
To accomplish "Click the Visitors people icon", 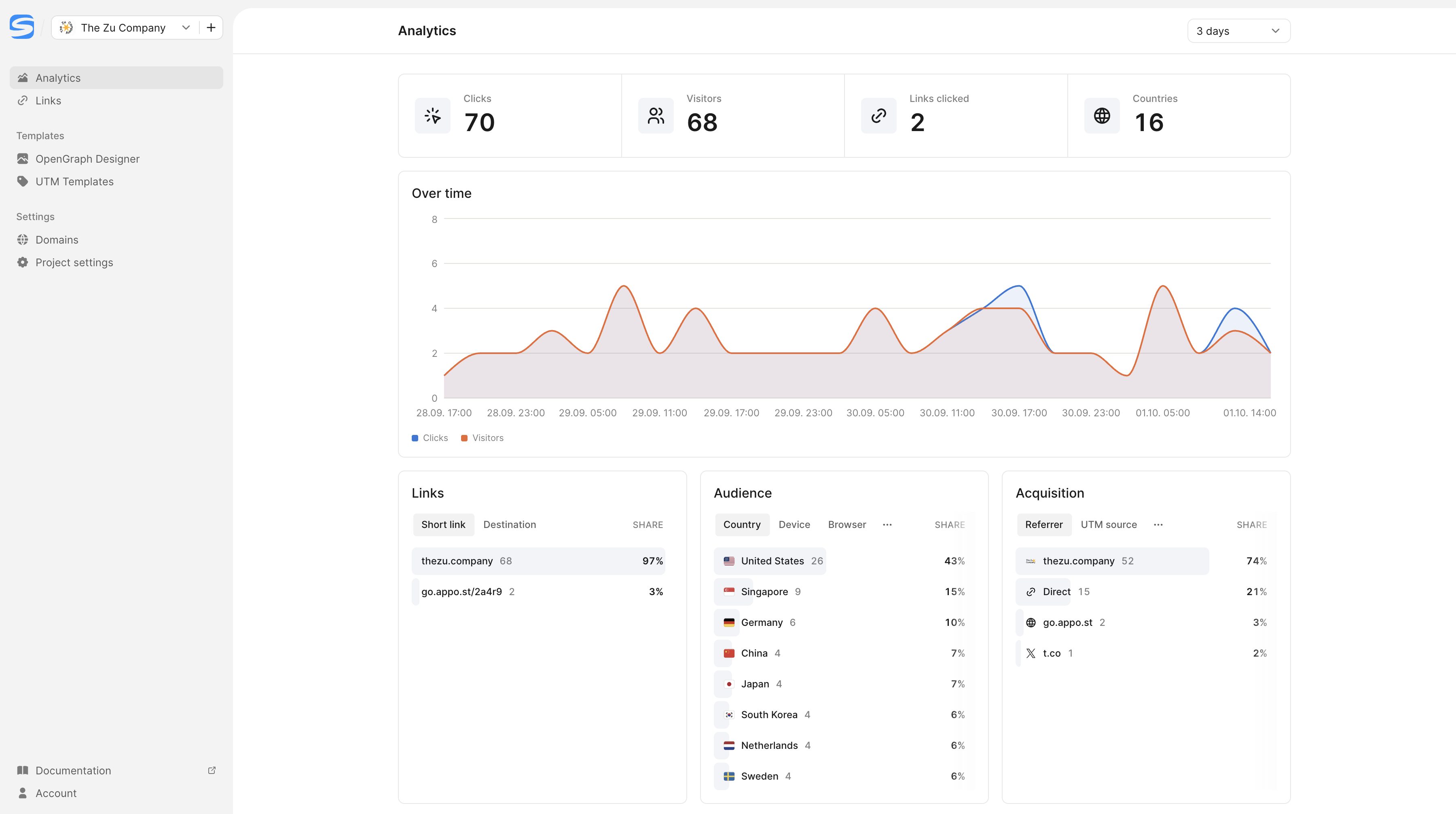I will pyautogui.click(x=656, y=116).
